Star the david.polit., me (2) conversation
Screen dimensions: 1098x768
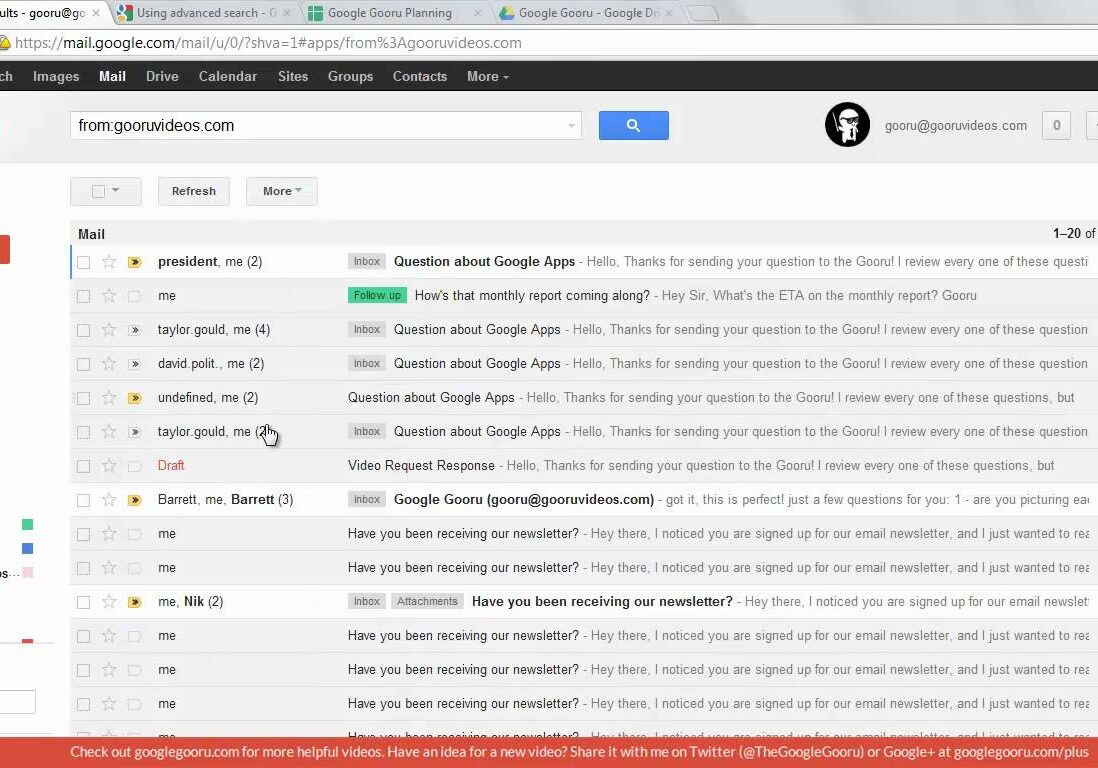click(109, 364)
